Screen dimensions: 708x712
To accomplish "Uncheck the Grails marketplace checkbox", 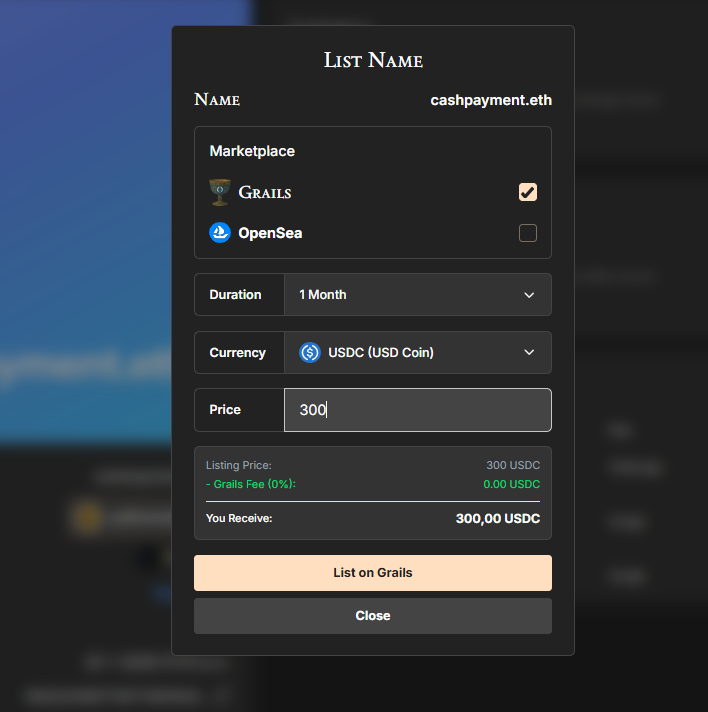I will click(528, 192).
